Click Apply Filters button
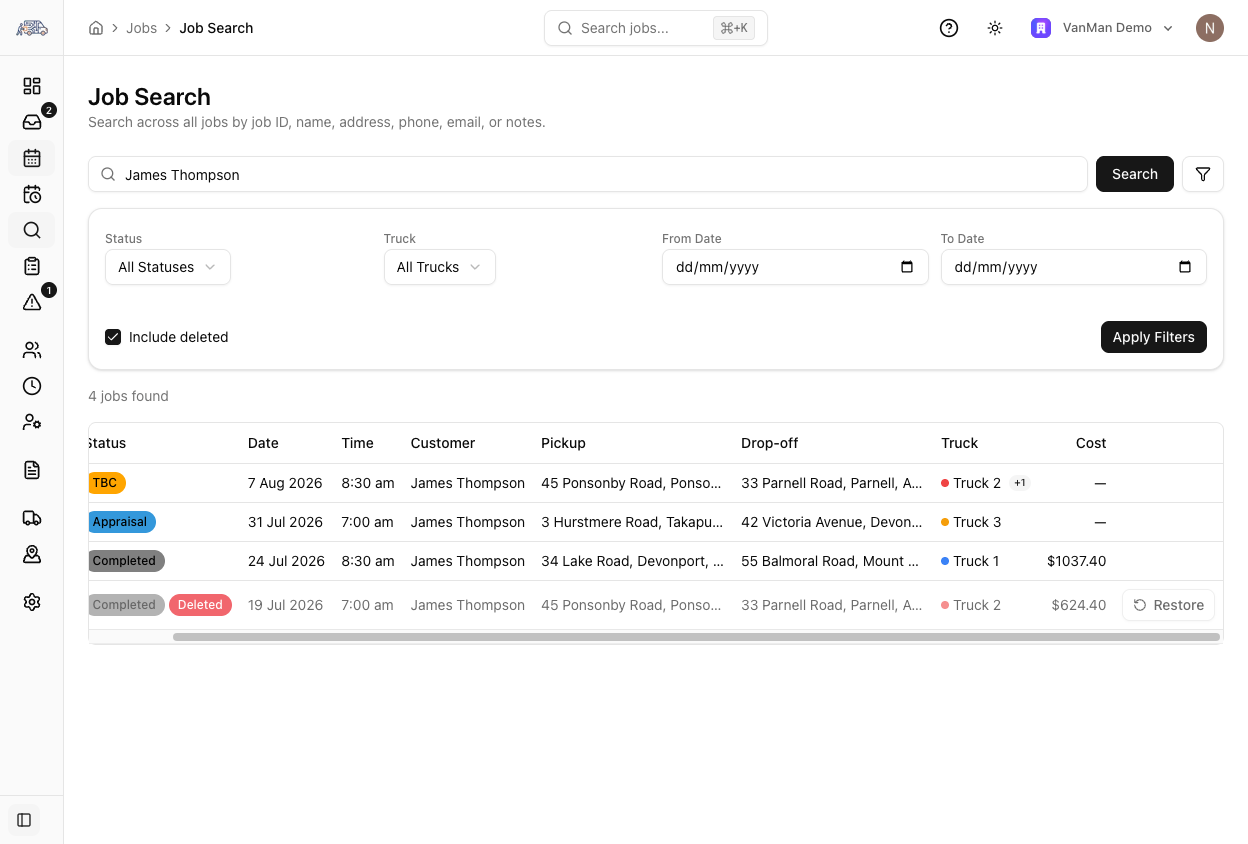The width and height of the screenshot is (1248, 844). [1154, 337]
